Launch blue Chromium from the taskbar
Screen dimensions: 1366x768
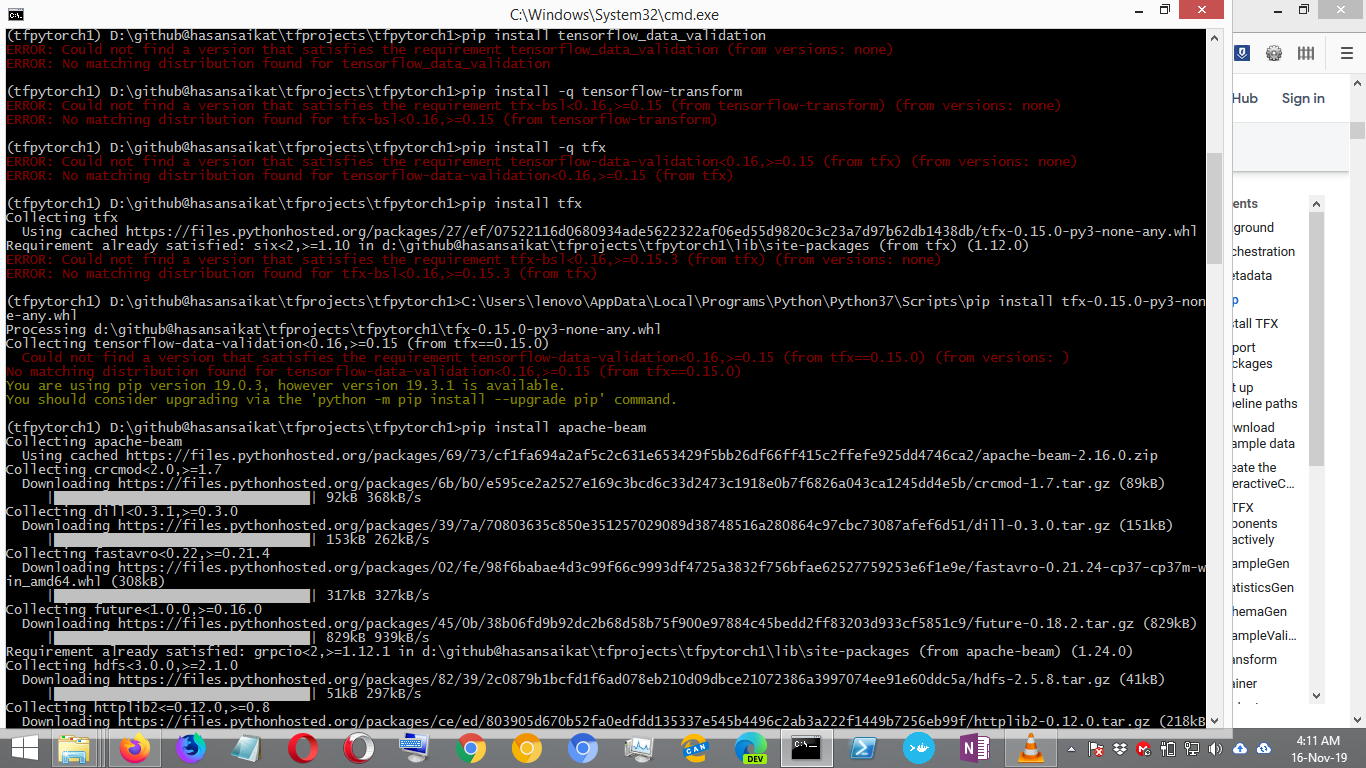[x=583, y=749]
